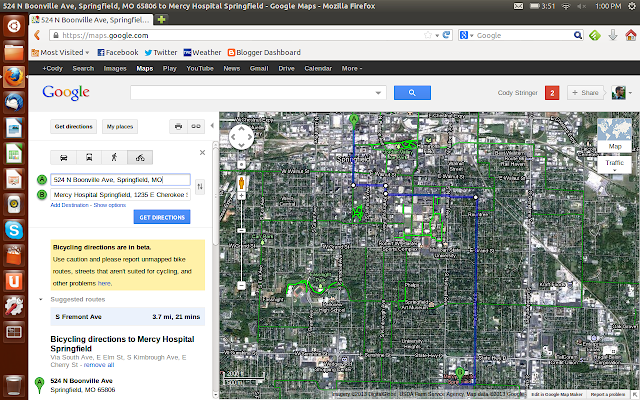
Task: Click the browser search magnifier icon
Action: click(x=578, y=35)
